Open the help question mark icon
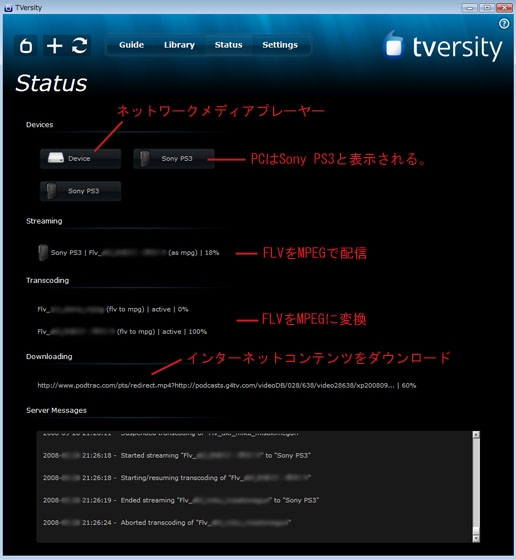Screen dimensions: 516x559 click(x=504, y=24)
